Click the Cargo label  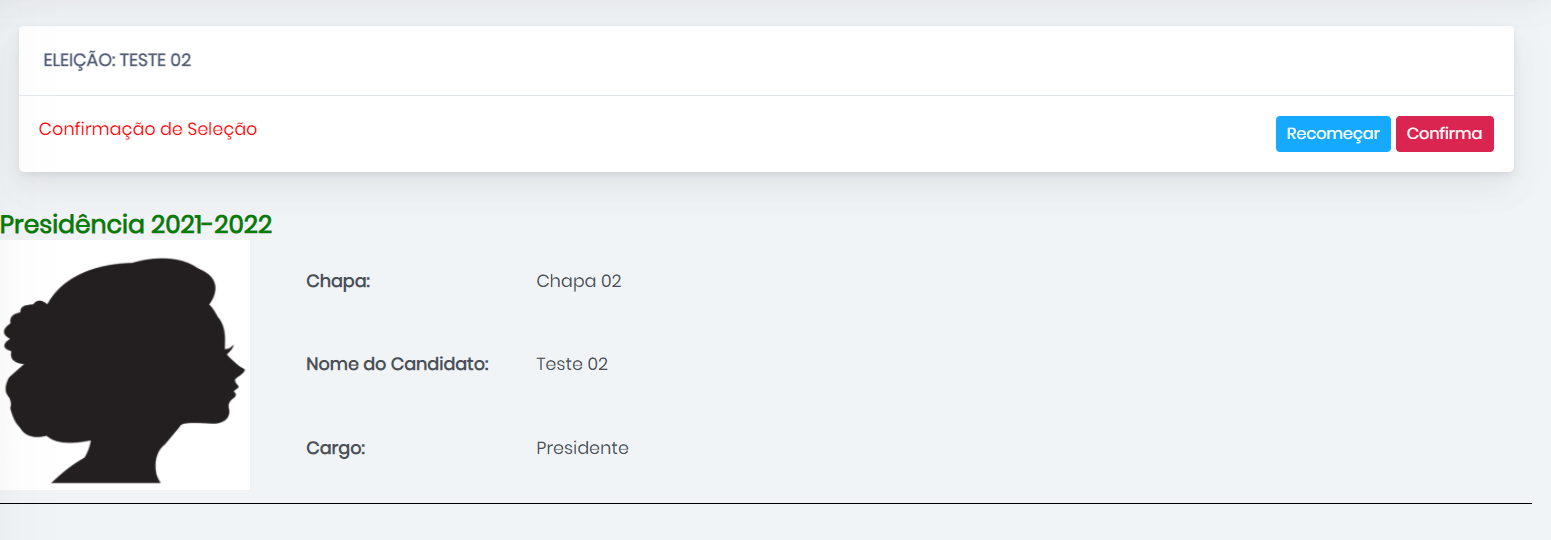[336, 448]
